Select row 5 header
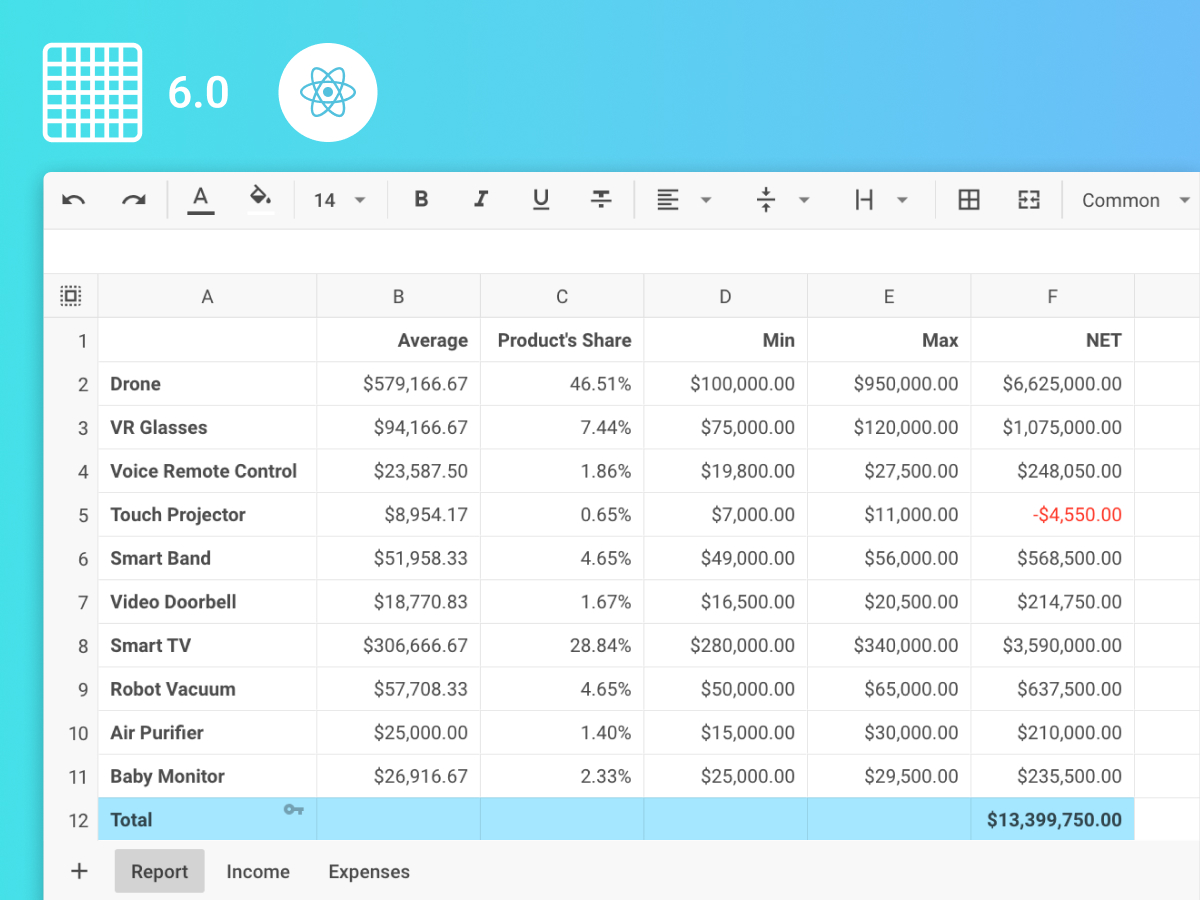This screenshot has height=900, width=1200. coord(71,515)
